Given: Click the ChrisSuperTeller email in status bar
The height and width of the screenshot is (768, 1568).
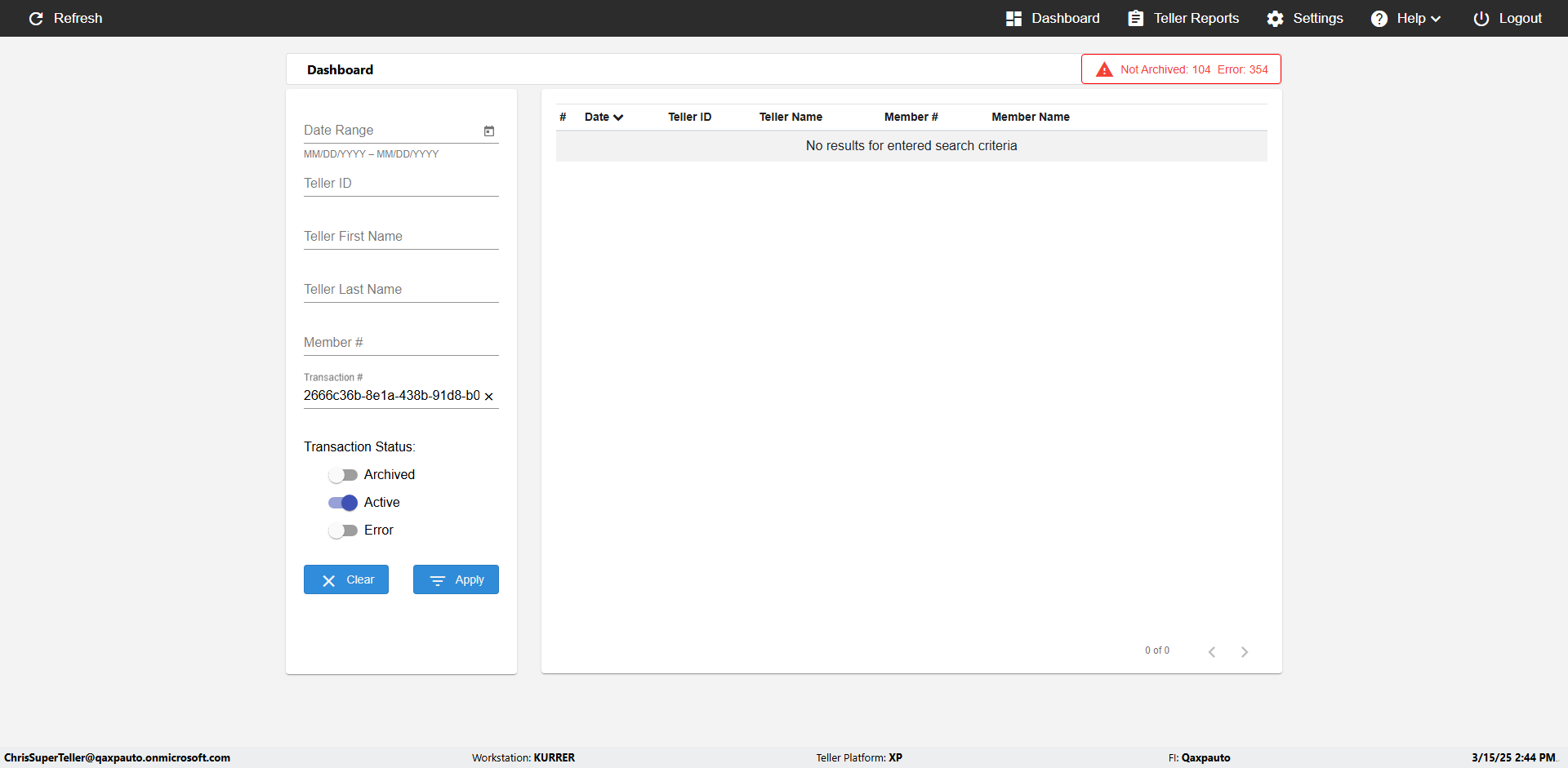Looking at the screenshot, I should click(x=117, y=757).
